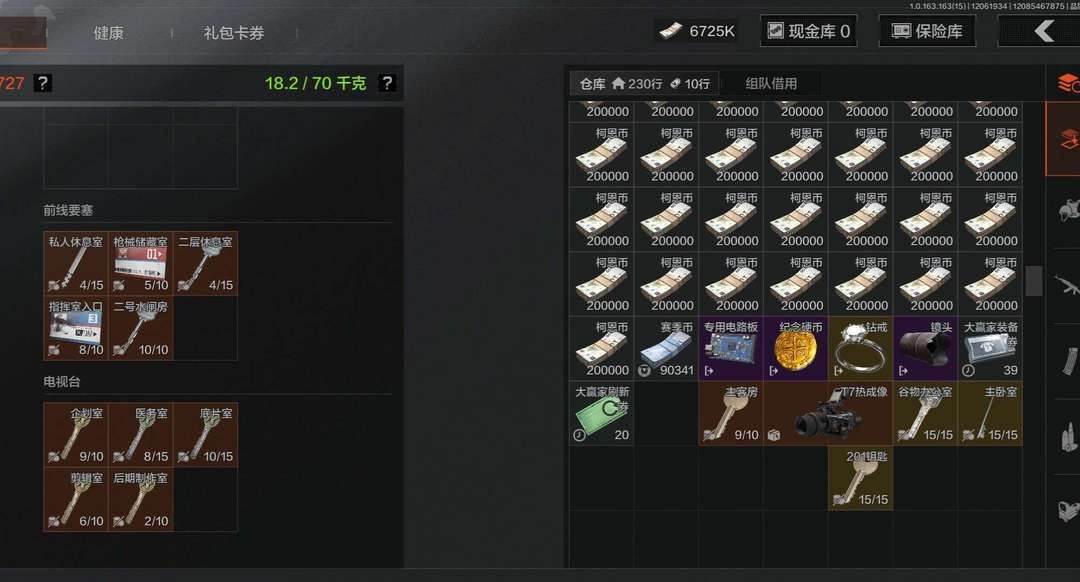Viewport: 1080px width, 582px height.
Task: Open the 现金库 cash vault
Action: click(809, 31)
